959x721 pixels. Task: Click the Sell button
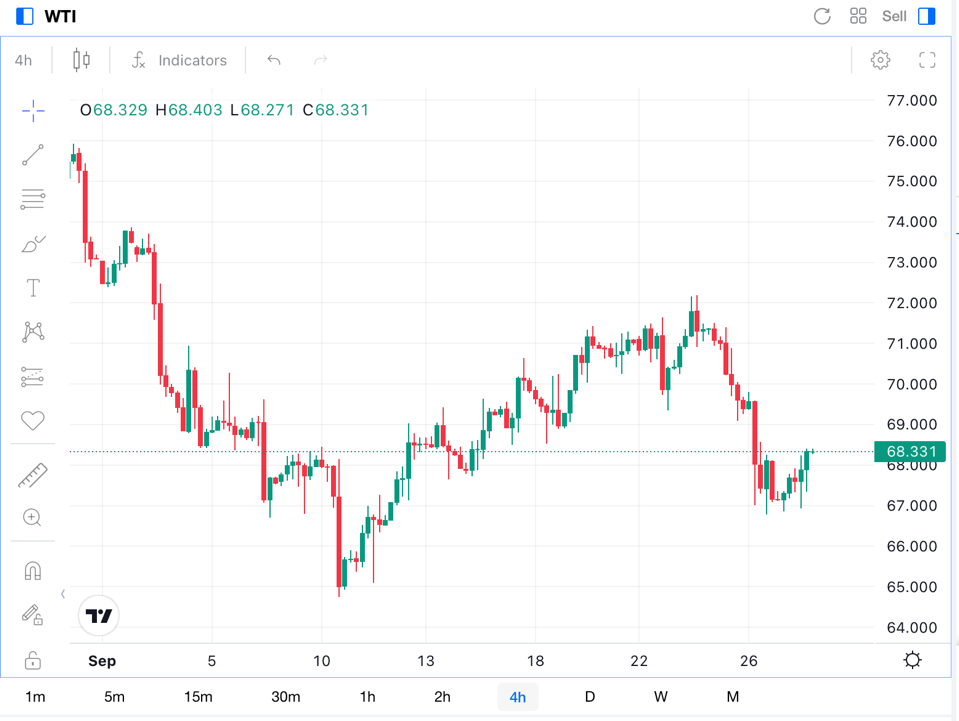pyautogui.click(x=894, y=16)
